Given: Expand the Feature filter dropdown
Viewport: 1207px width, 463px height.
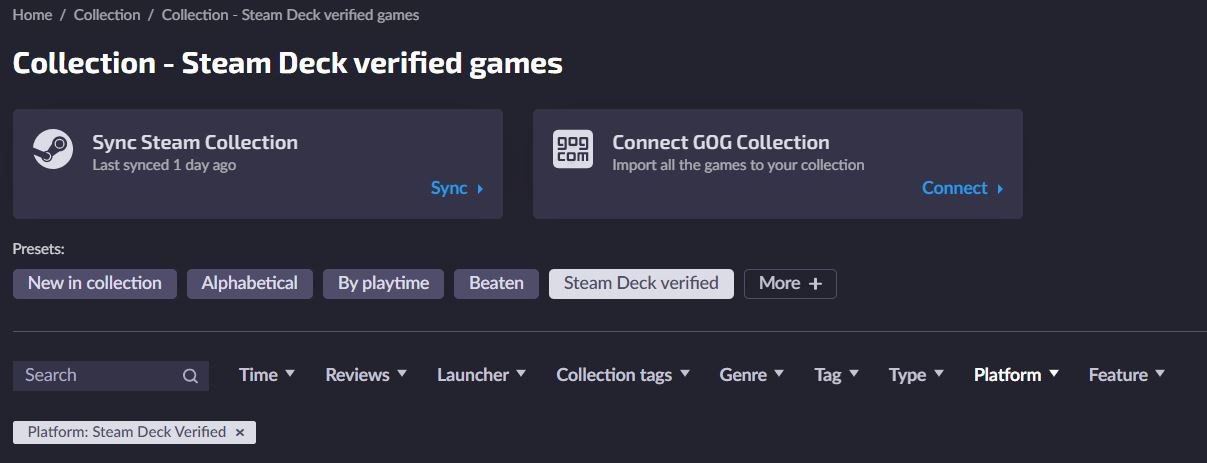Looking at the screenshot, I should [x=1127, y=375].
